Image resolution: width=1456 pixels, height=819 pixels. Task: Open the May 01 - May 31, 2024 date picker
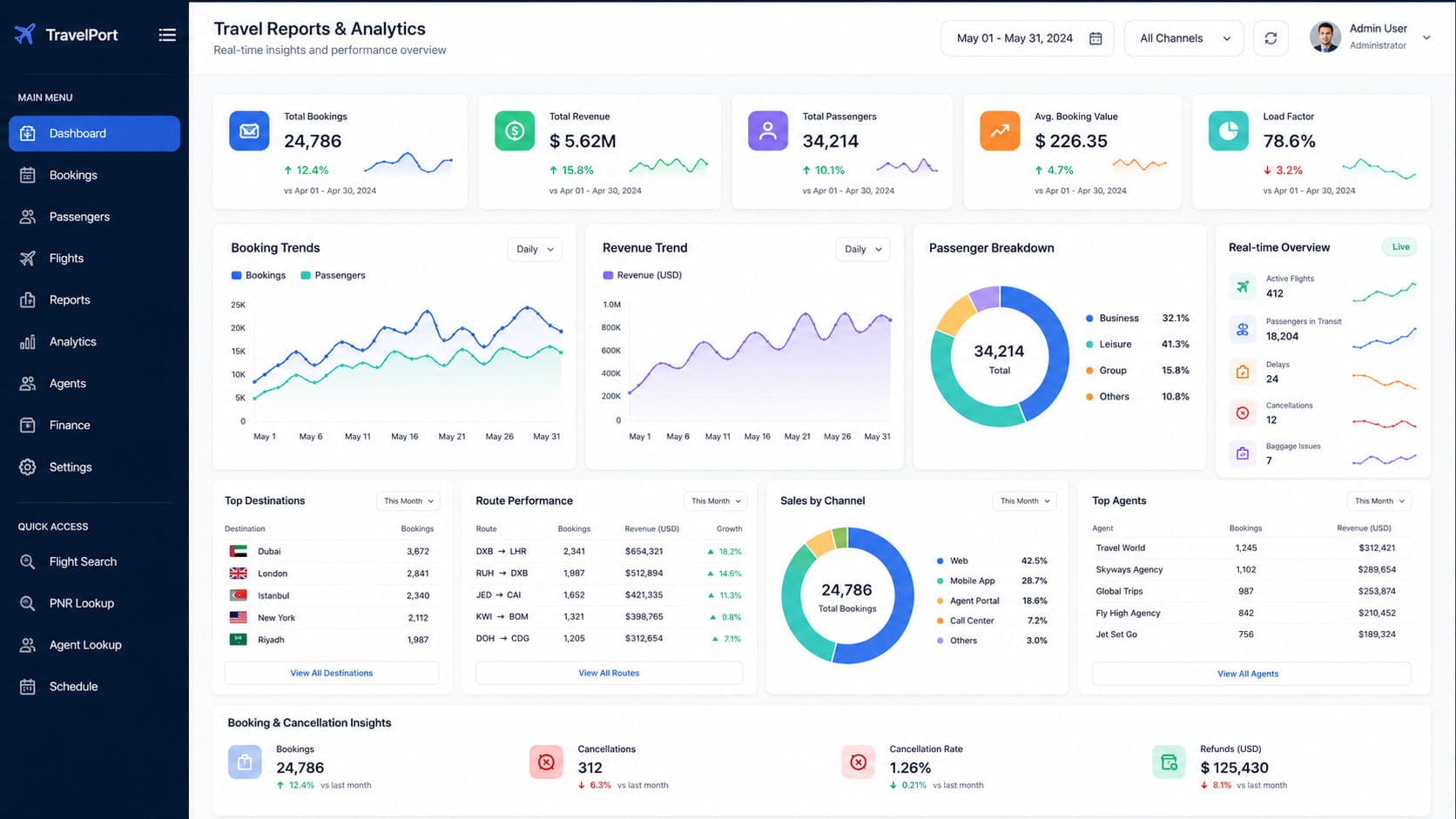[x=1027, y=38]
